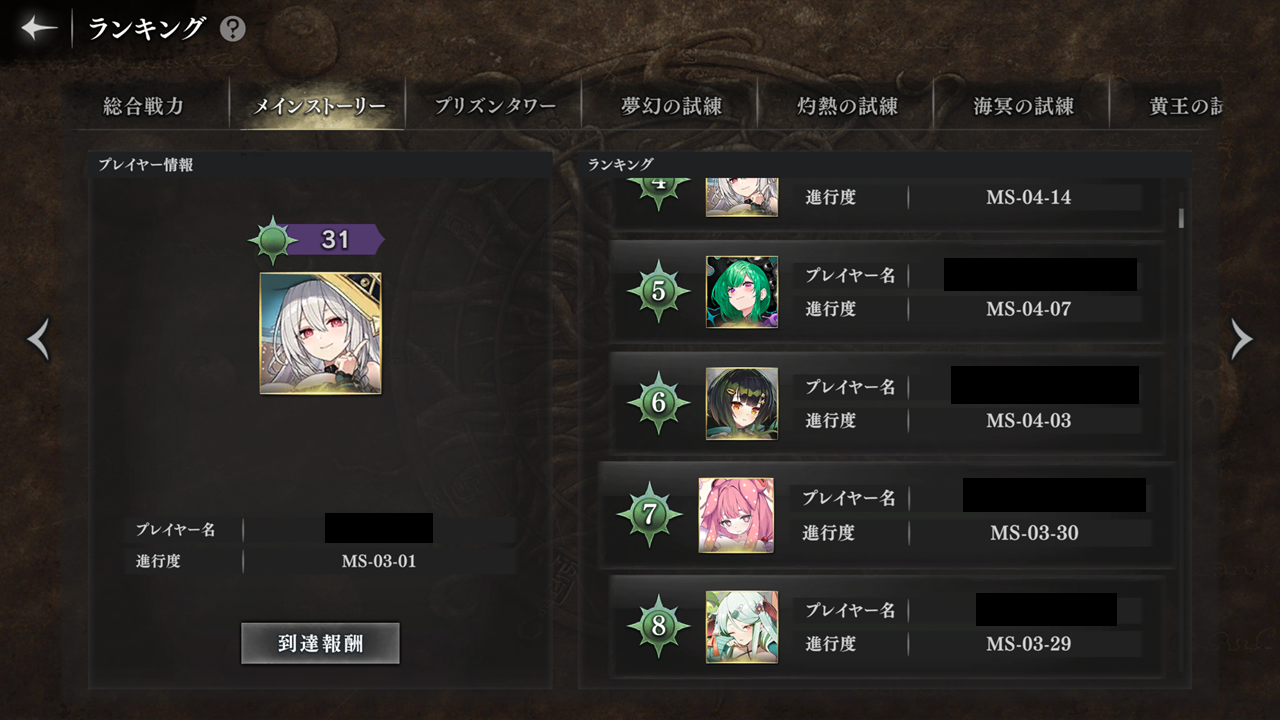This screenshot has height=720, width=1280.
Task: Select the rank 6 star badge
Action: (x=658, y=403)
